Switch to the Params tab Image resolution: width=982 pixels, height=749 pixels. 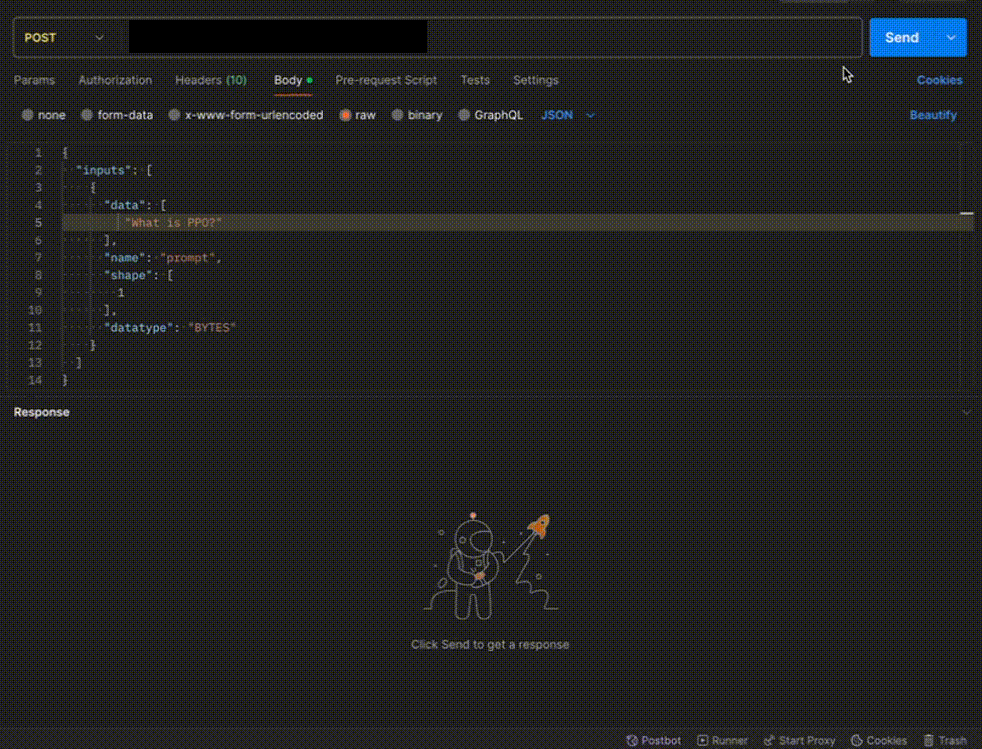[34, 80]
